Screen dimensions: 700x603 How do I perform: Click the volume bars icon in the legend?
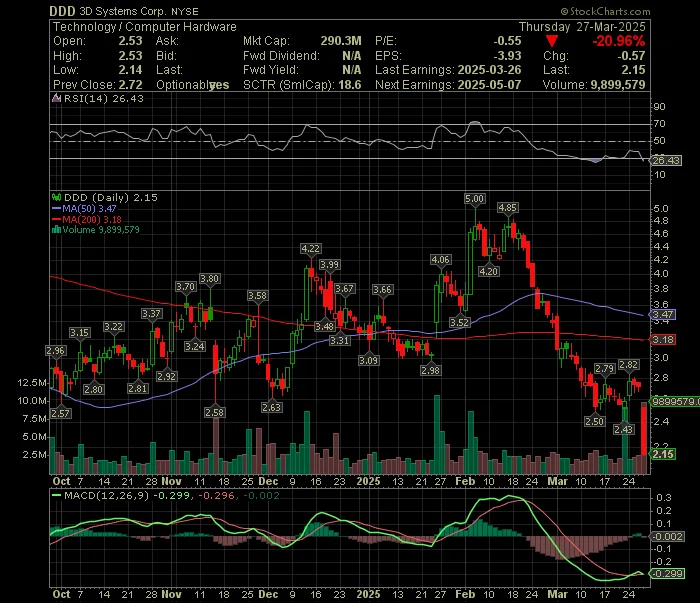56,230
